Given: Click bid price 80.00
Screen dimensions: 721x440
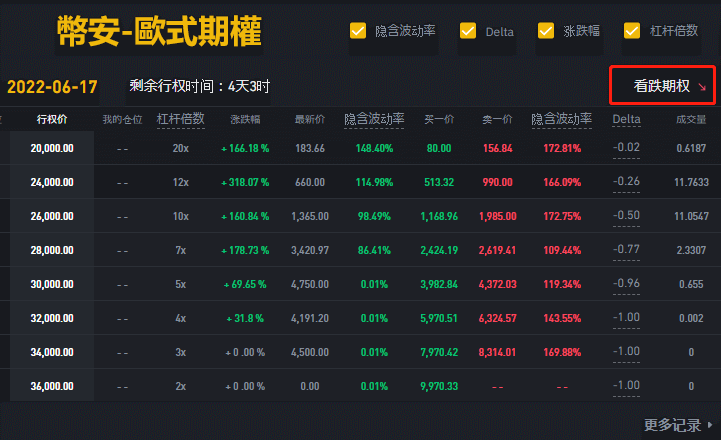Looking at the screenshot, I should coord(439,149).
